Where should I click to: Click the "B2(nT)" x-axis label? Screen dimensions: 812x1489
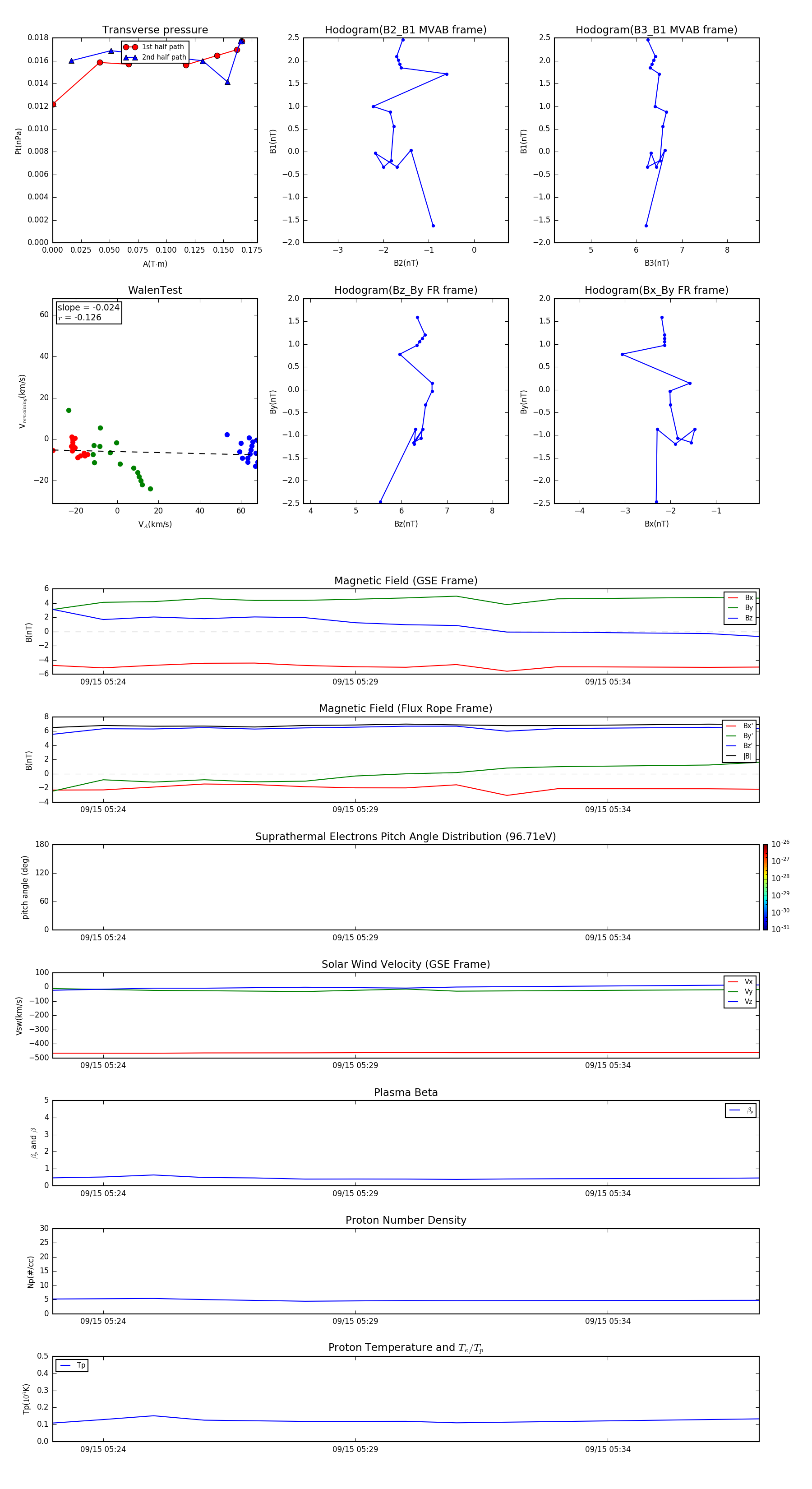[x=406, y=263]
